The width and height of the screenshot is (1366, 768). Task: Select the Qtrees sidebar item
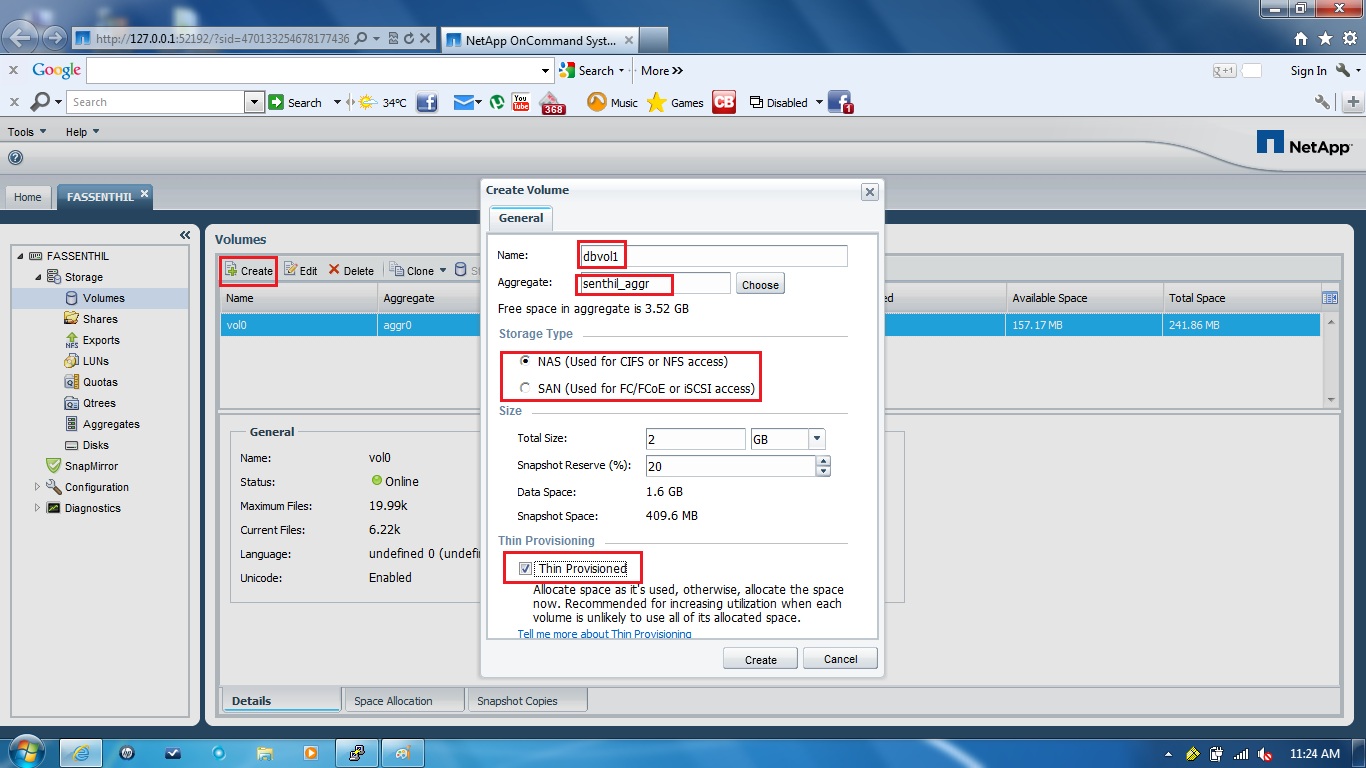point(100,402)
